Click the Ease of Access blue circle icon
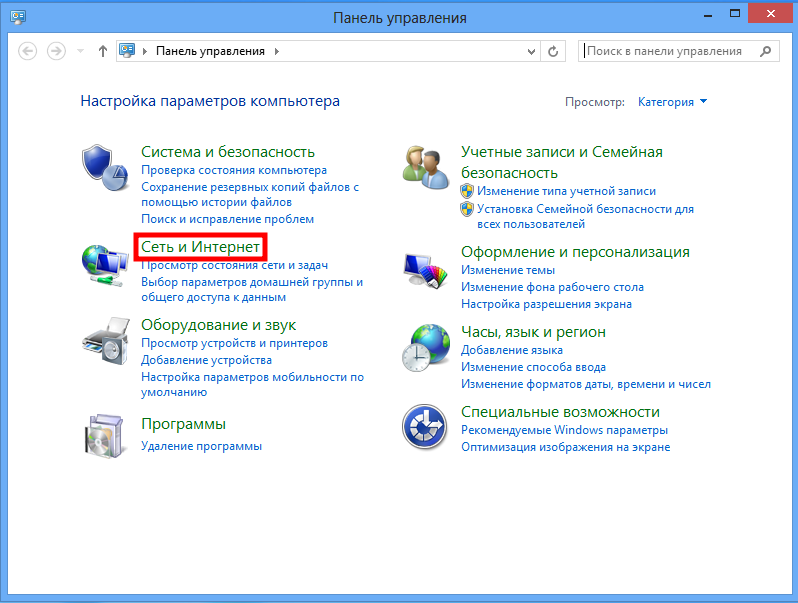This screenshot has width=798, height=603. 424,427
